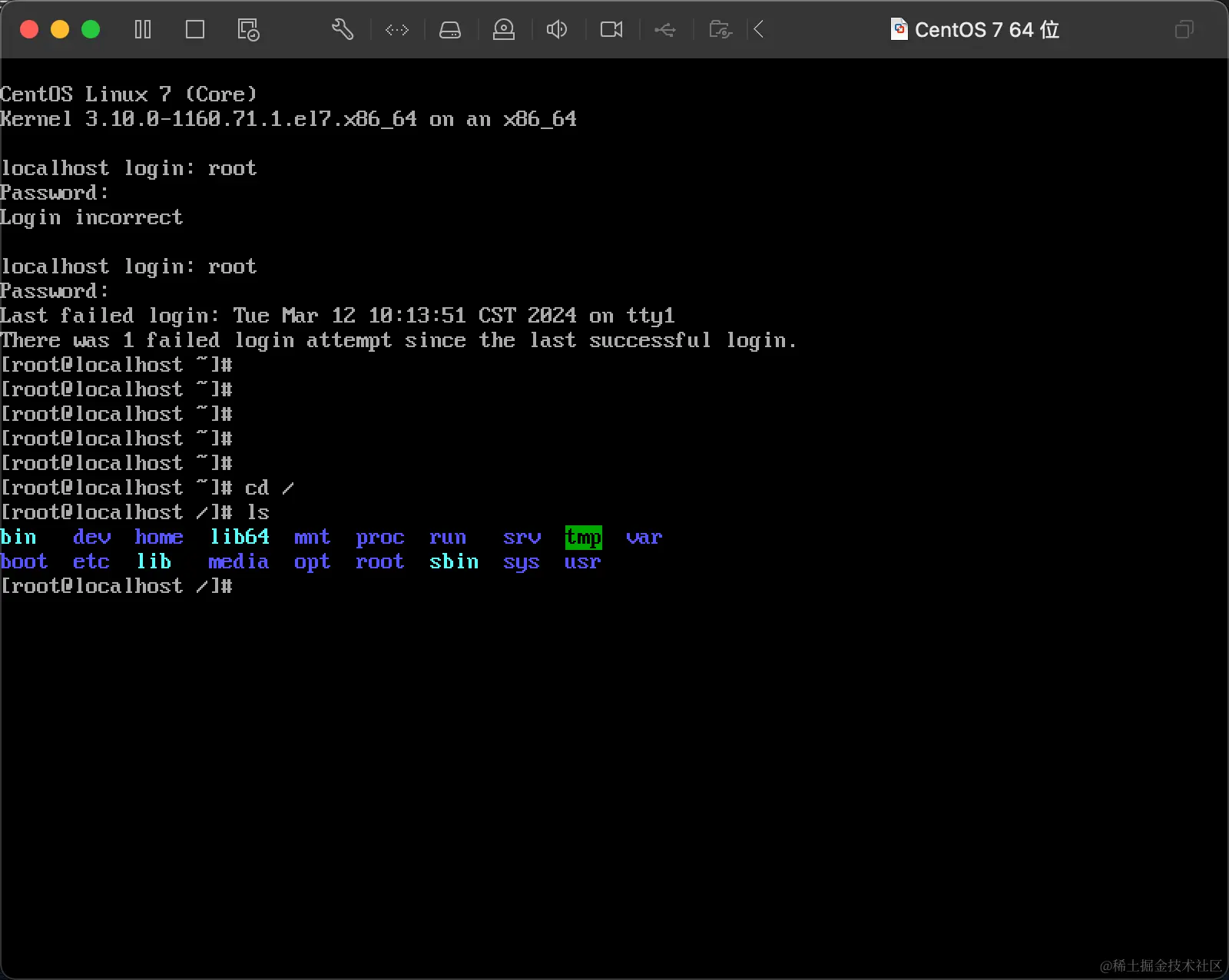Viewport: 1229px width, 980px height.
Task: Click the overlapping windows icon at title bar end
Action: click(x=1184, y=30)
